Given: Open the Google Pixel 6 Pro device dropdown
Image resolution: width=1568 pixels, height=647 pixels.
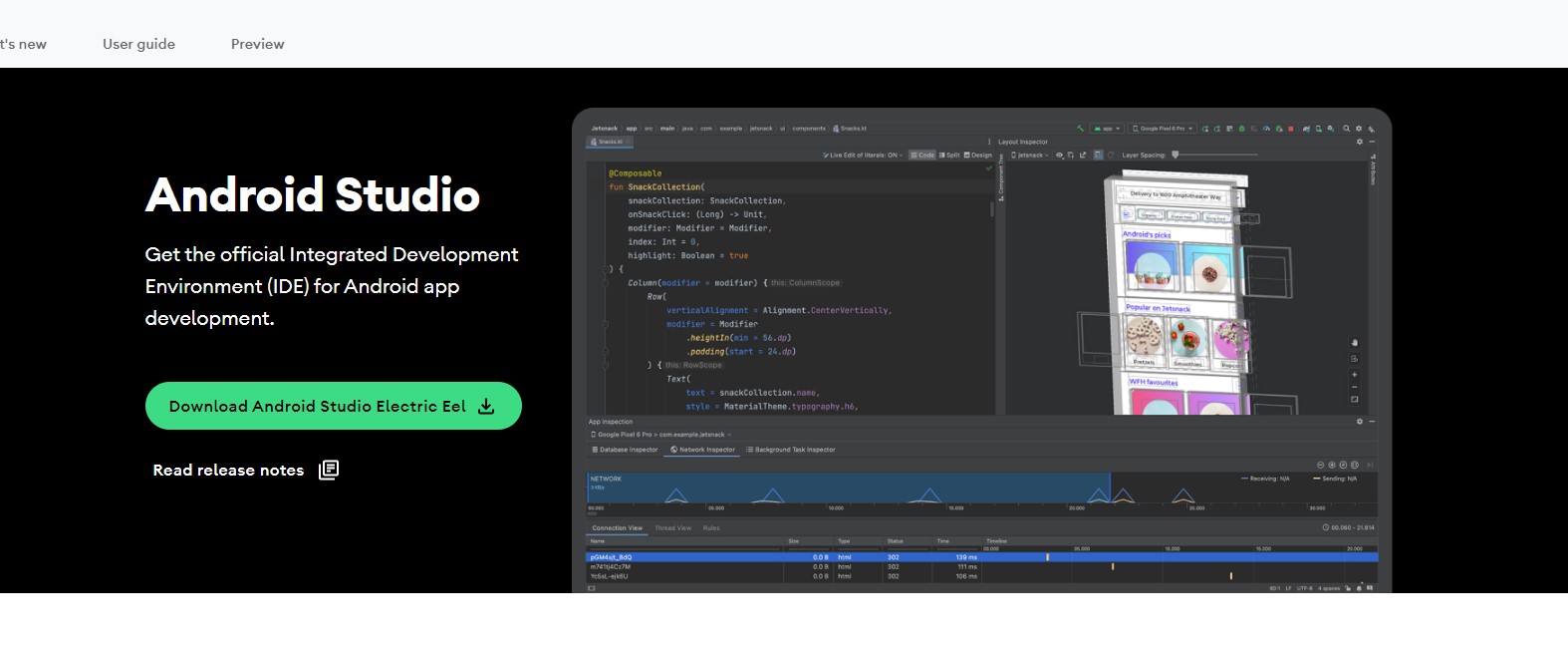Looking at the screenshot, I should 1164,129.
